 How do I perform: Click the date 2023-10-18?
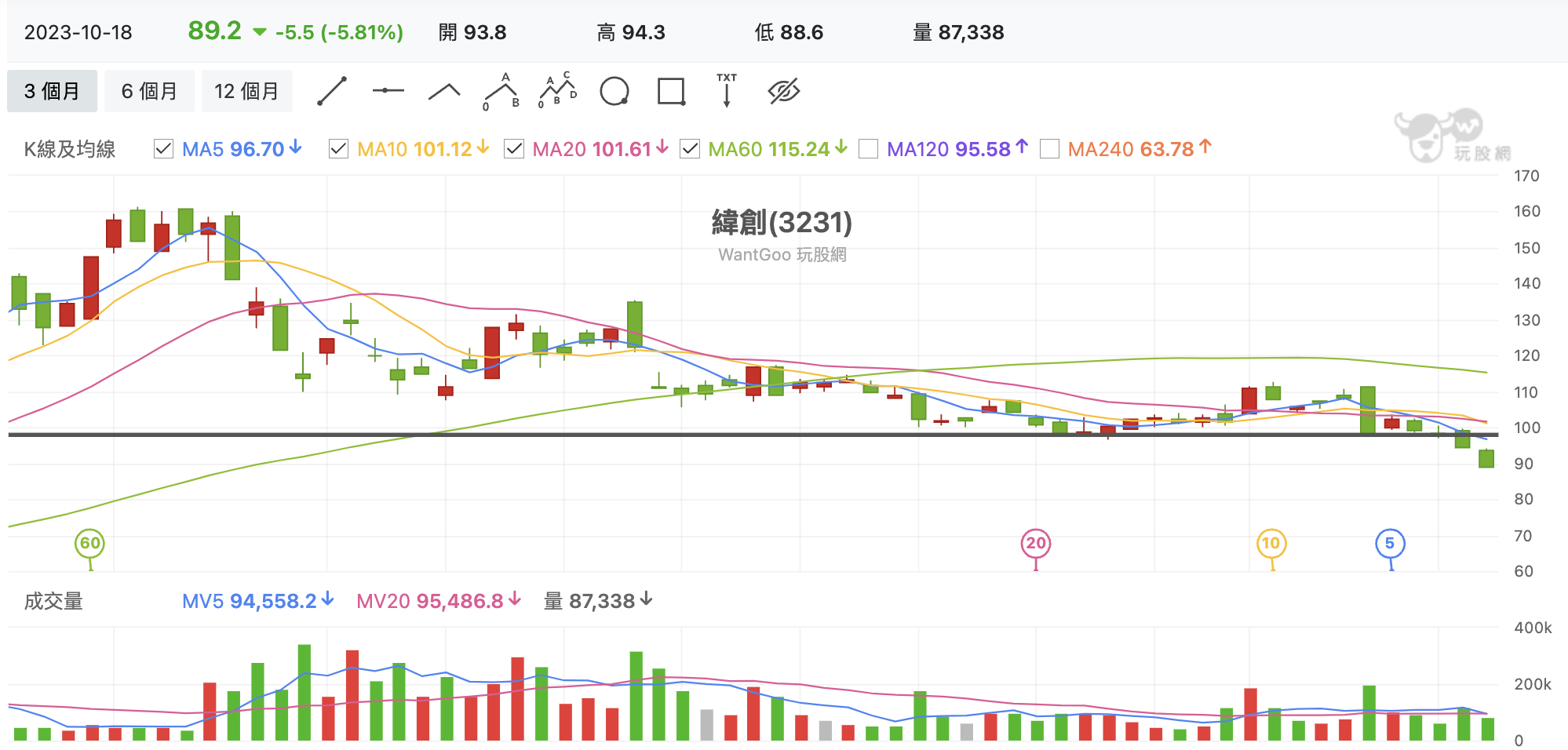pos(78,32)
